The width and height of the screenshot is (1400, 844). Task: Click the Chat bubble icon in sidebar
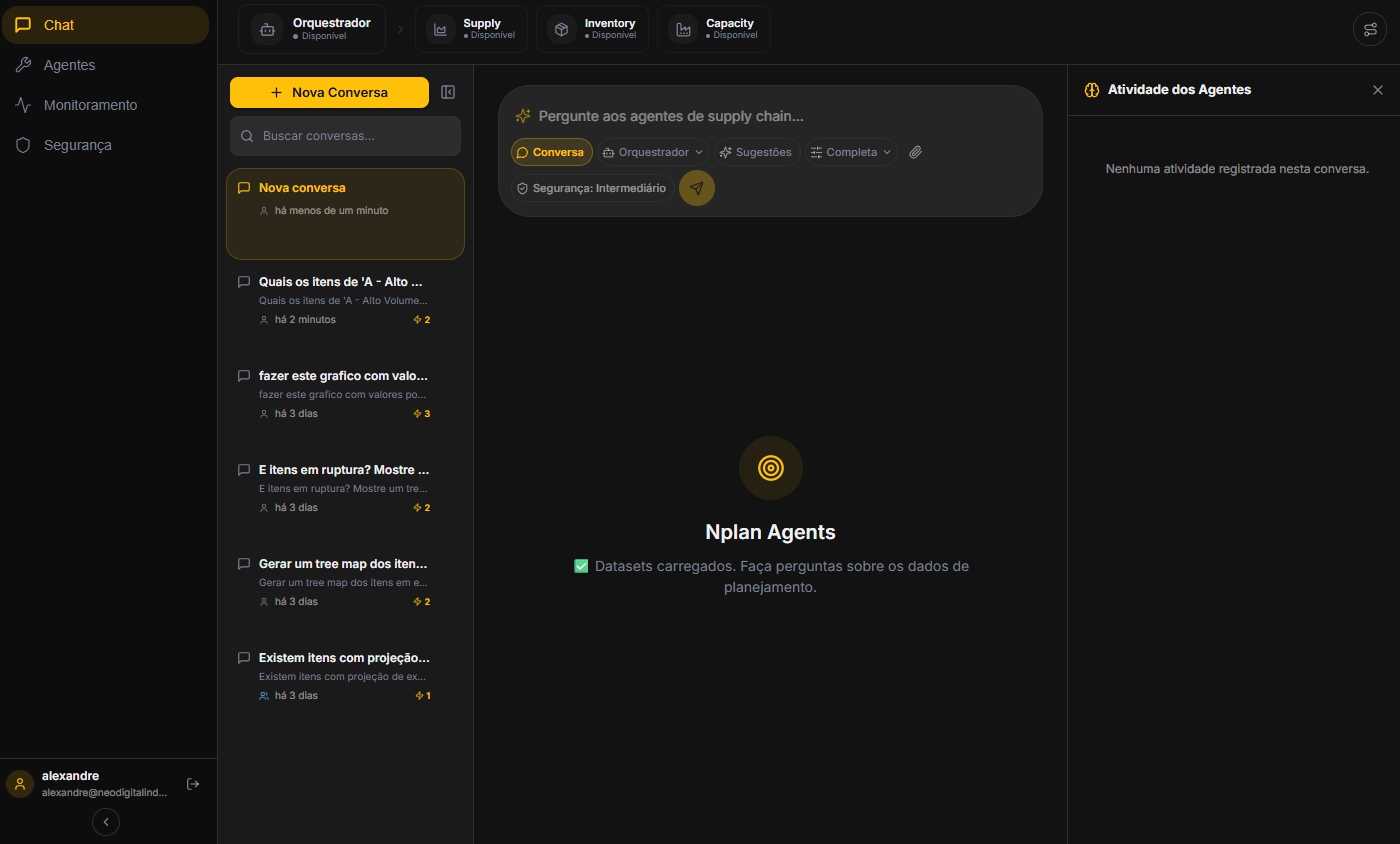pos(23,25)
